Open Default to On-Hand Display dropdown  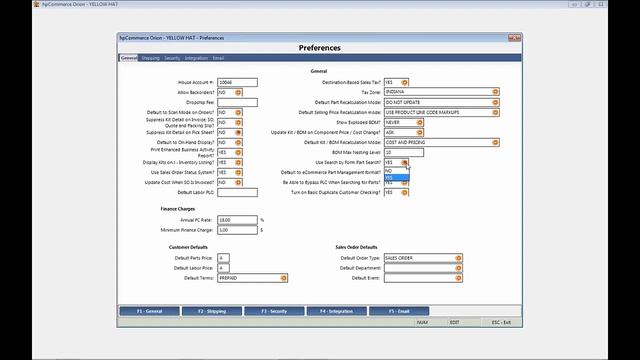tap(238, 142)
